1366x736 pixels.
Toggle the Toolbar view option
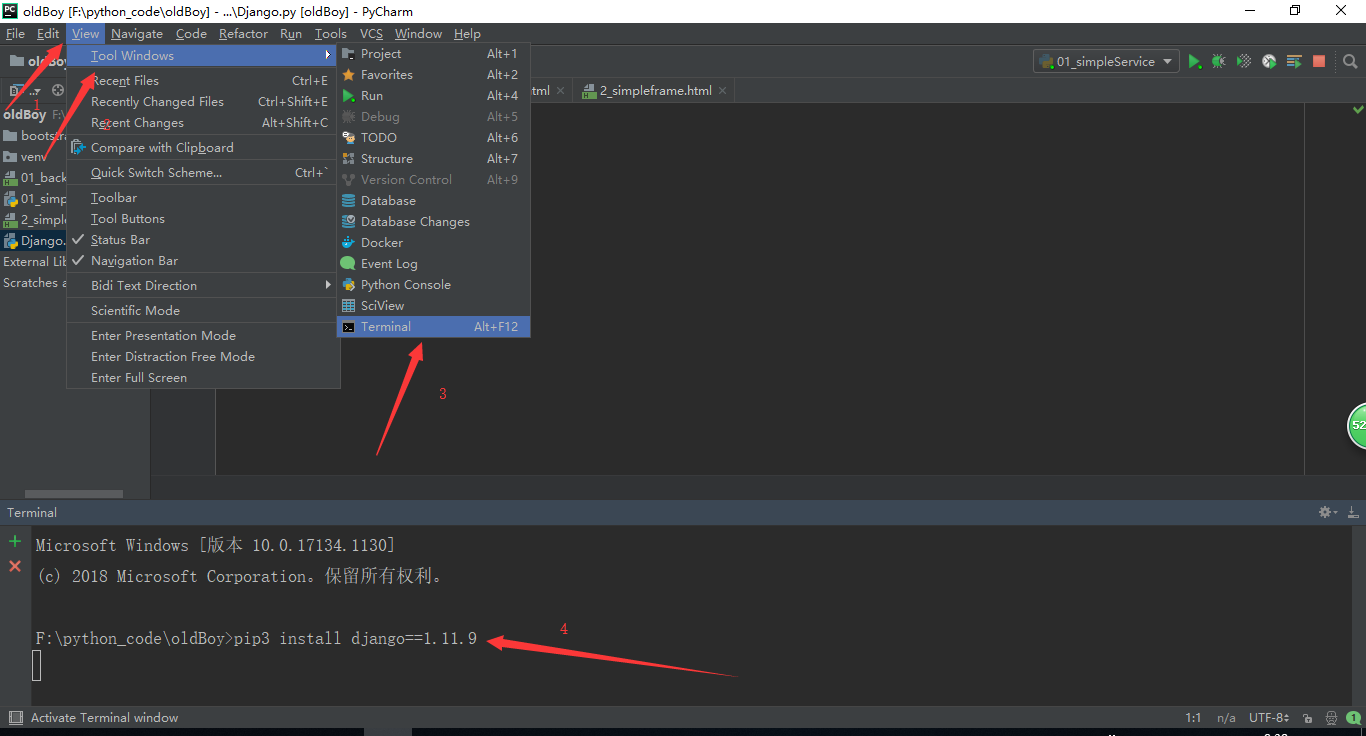point(203,198)
